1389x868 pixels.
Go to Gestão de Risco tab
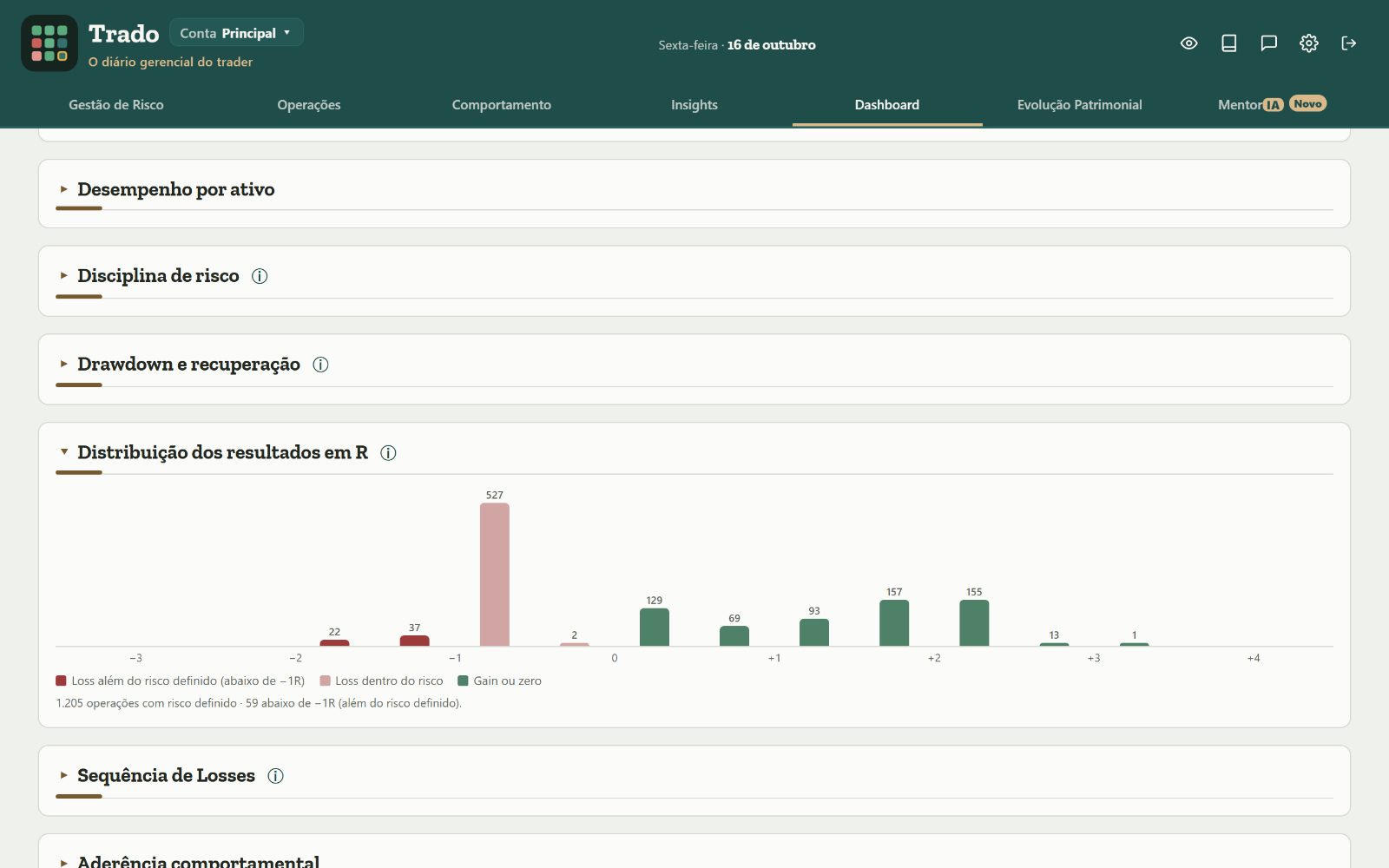coord(116,105)
